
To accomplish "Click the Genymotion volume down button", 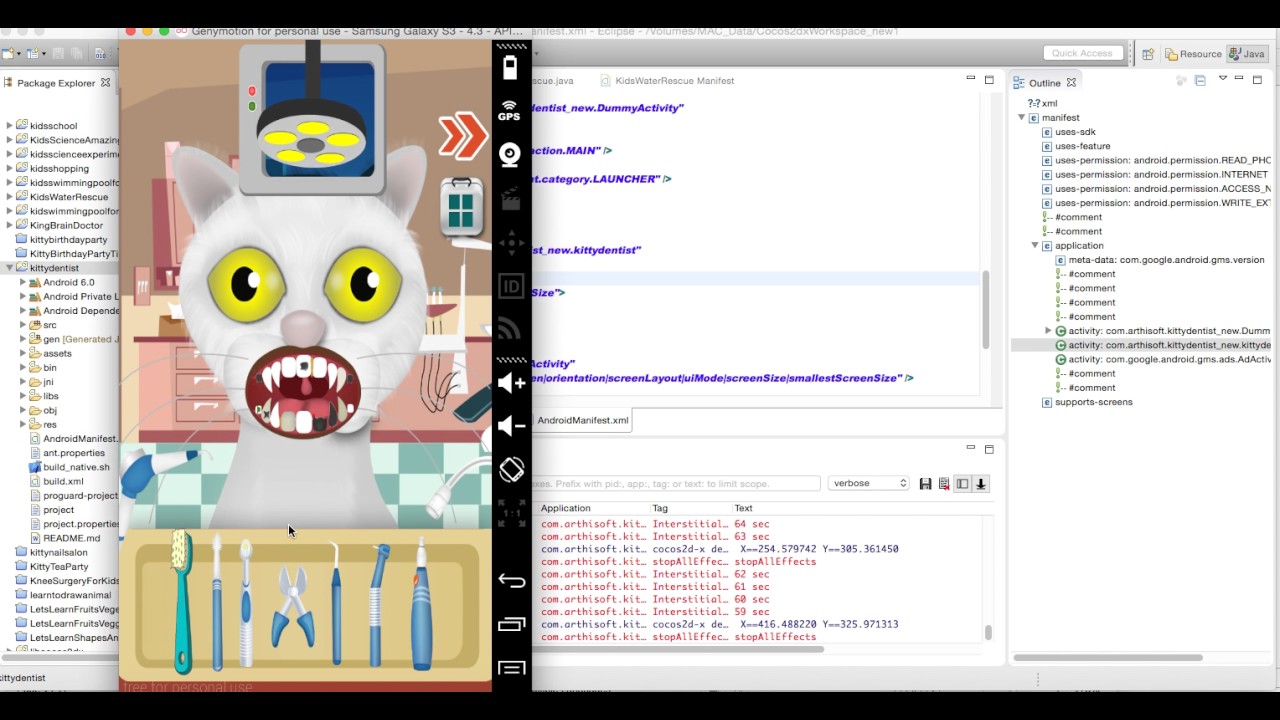I will [x=511, y=426].
